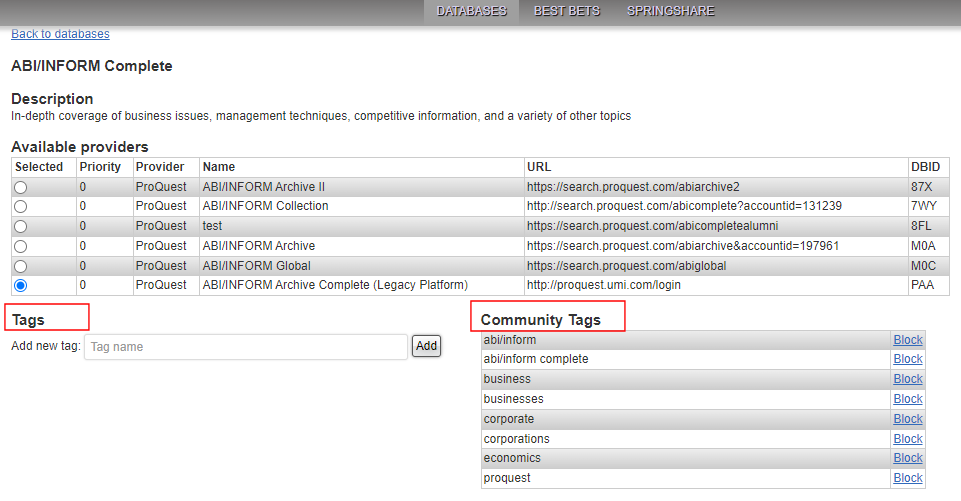Click the 'corporate' community tag text

[509, 419]
